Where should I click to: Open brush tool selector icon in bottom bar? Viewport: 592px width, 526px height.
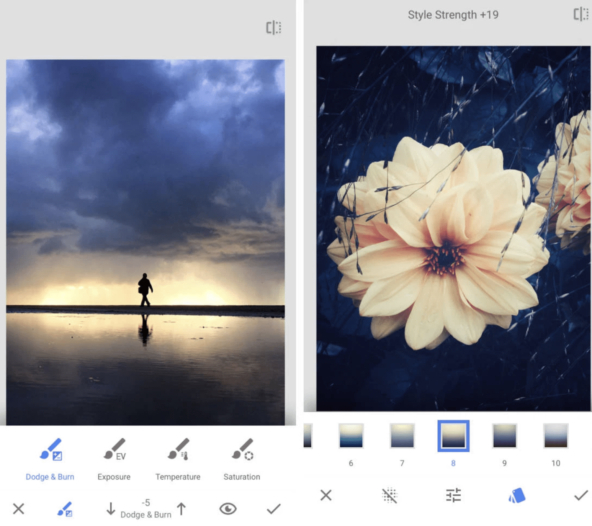point(65,509)
